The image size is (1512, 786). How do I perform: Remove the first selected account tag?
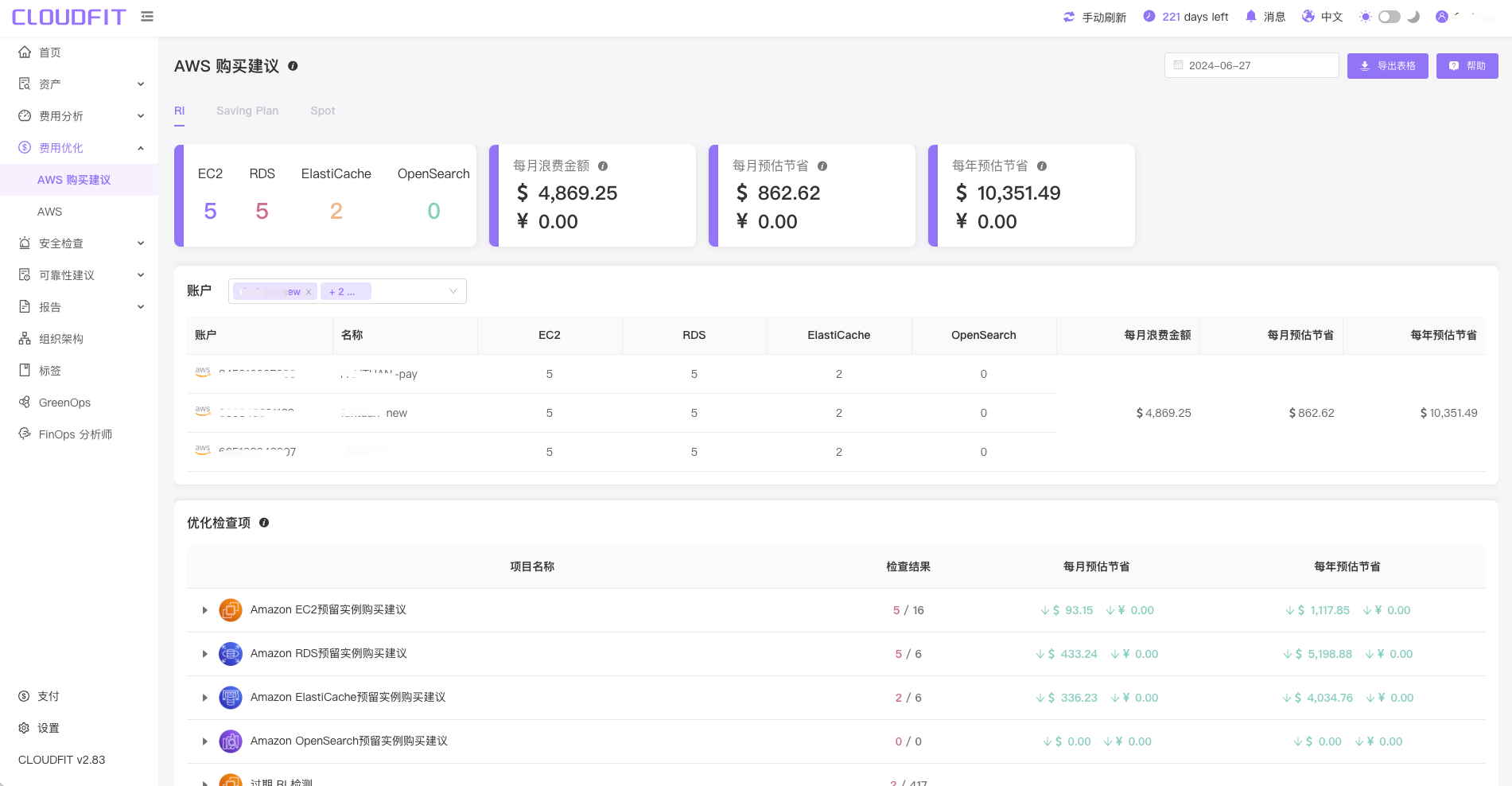pos(309,292)
